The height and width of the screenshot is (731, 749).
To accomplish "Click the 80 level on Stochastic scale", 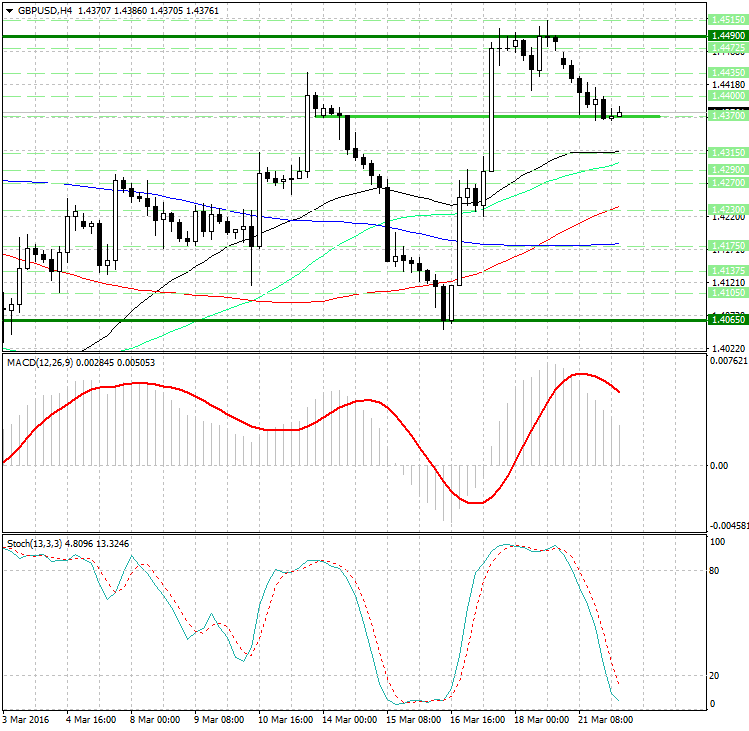I will [715, 572].
